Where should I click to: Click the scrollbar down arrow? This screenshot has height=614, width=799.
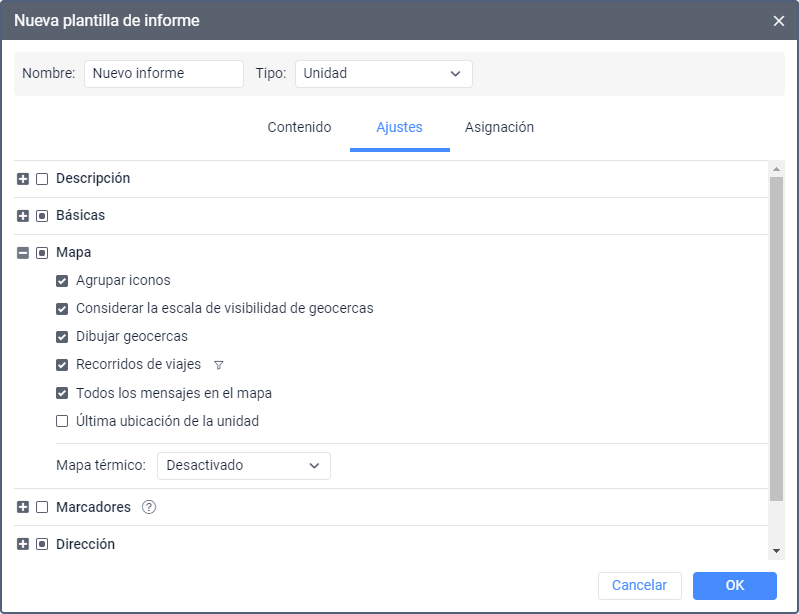776,551
